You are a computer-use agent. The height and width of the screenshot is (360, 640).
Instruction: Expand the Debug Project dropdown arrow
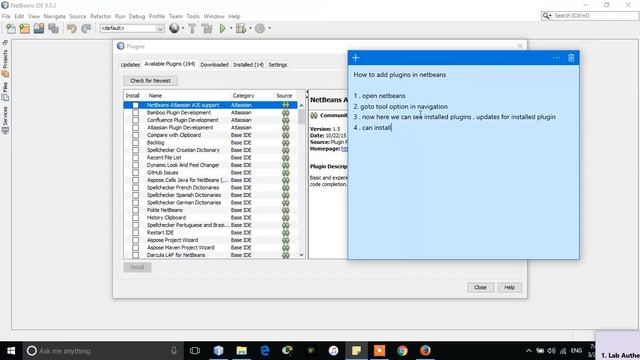click(x=250, y=29)
